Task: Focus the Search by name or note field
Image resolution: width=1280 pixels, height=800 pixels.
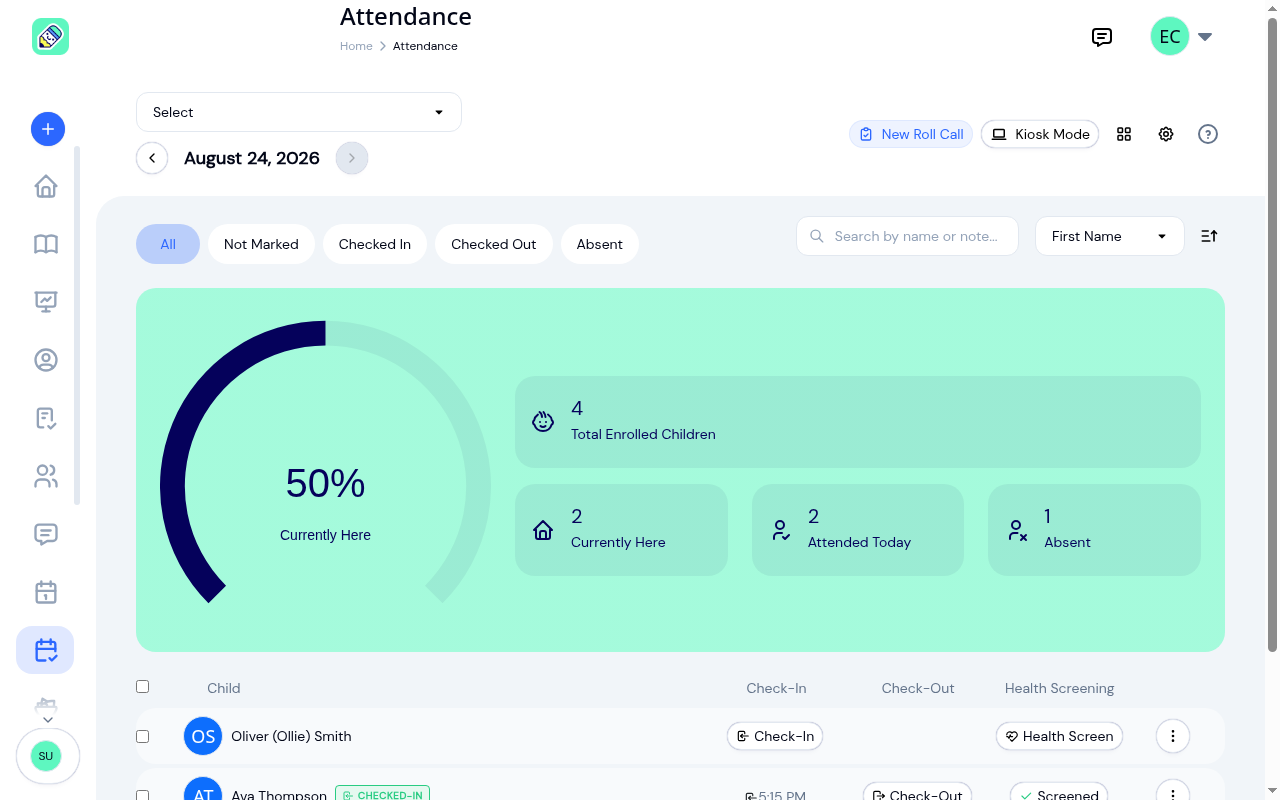Action: click(x=907, y=236)
